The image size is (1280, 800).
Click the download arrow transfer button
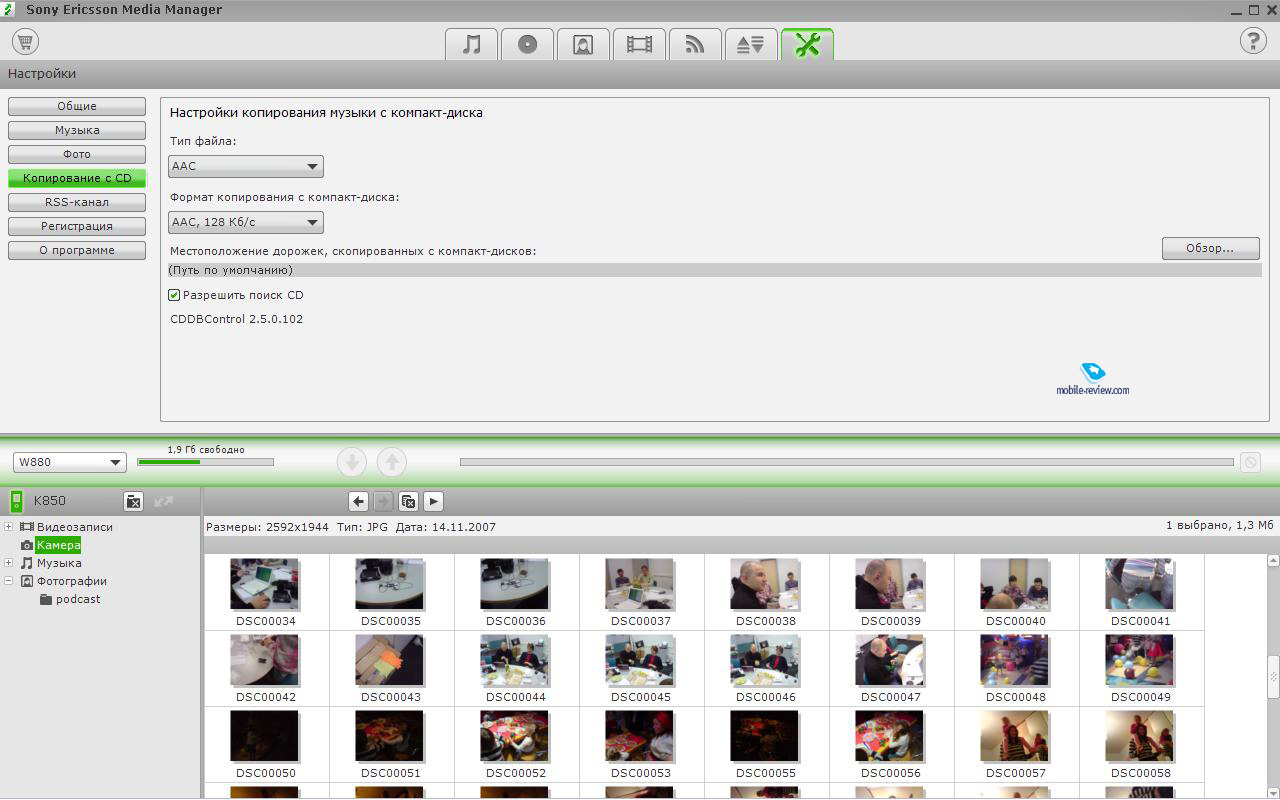point(352,462)
